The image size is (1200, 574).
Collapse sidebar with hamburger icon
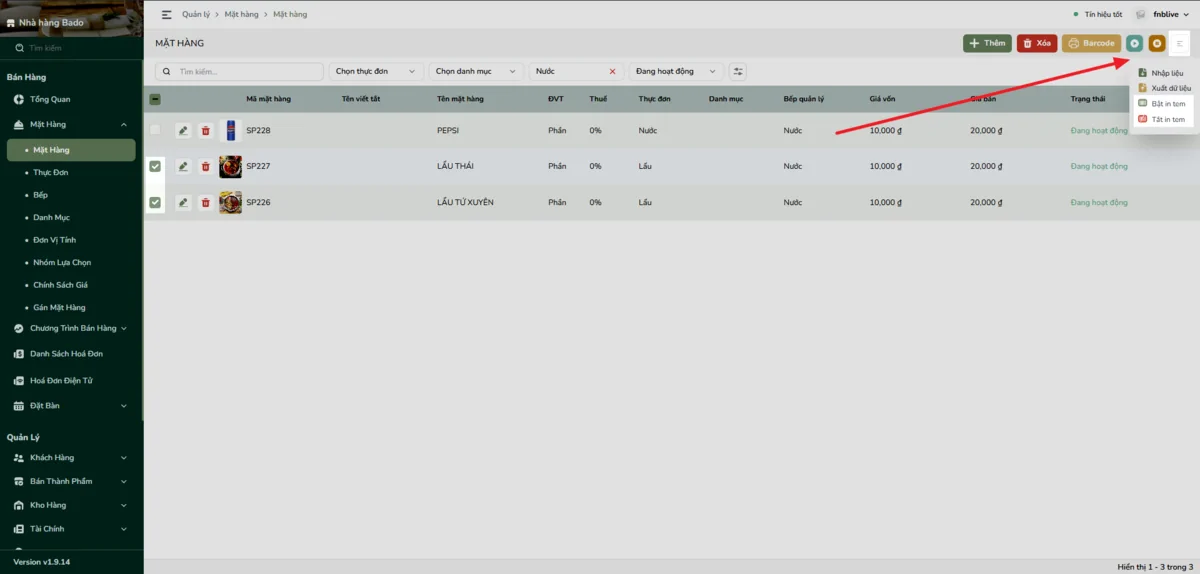pos(167,15)
